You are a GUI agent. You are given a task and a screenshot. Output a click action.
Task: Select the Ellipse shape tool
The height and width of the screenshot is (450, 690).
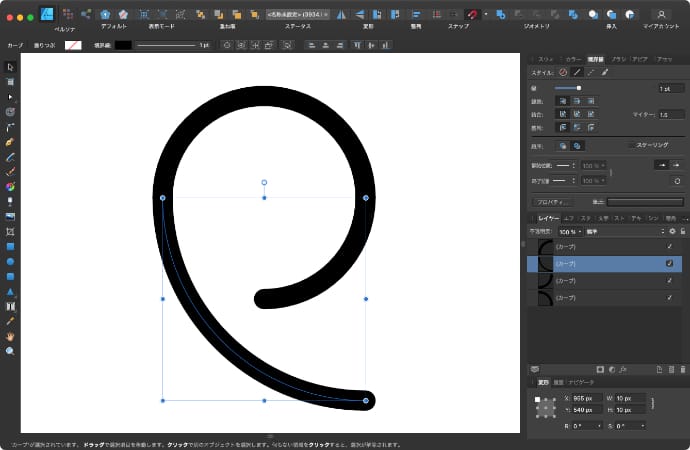[x=10, y=261]
